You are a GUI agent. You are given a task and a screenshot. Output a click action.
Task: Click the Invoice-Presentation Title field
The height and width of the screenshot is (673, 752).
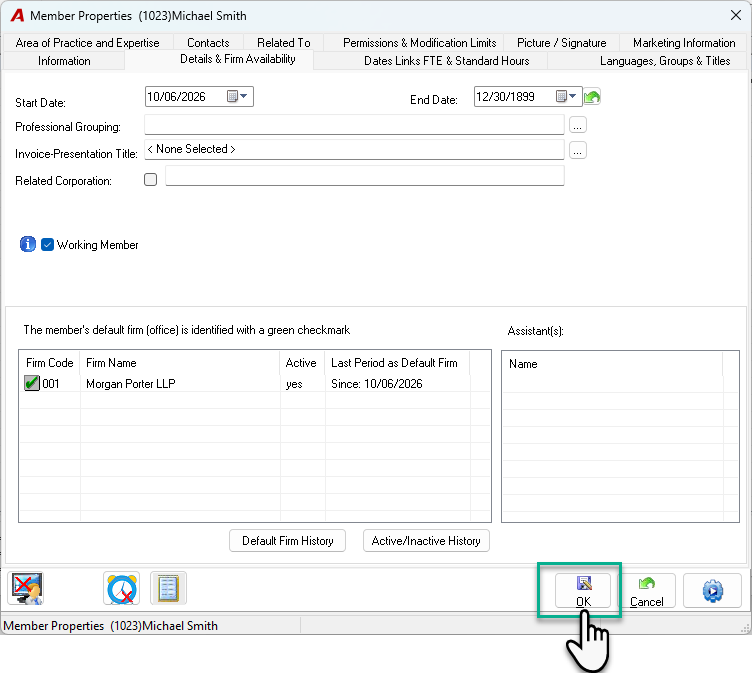(x=354, y=150)
